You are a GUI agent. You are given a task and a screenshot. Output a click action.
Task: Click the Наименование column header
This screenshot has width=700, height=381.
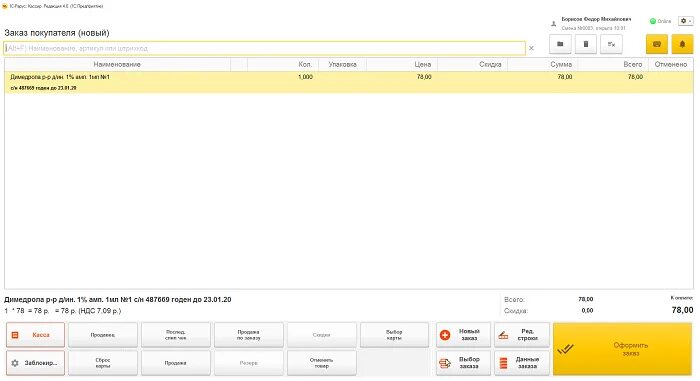point(117,65)
